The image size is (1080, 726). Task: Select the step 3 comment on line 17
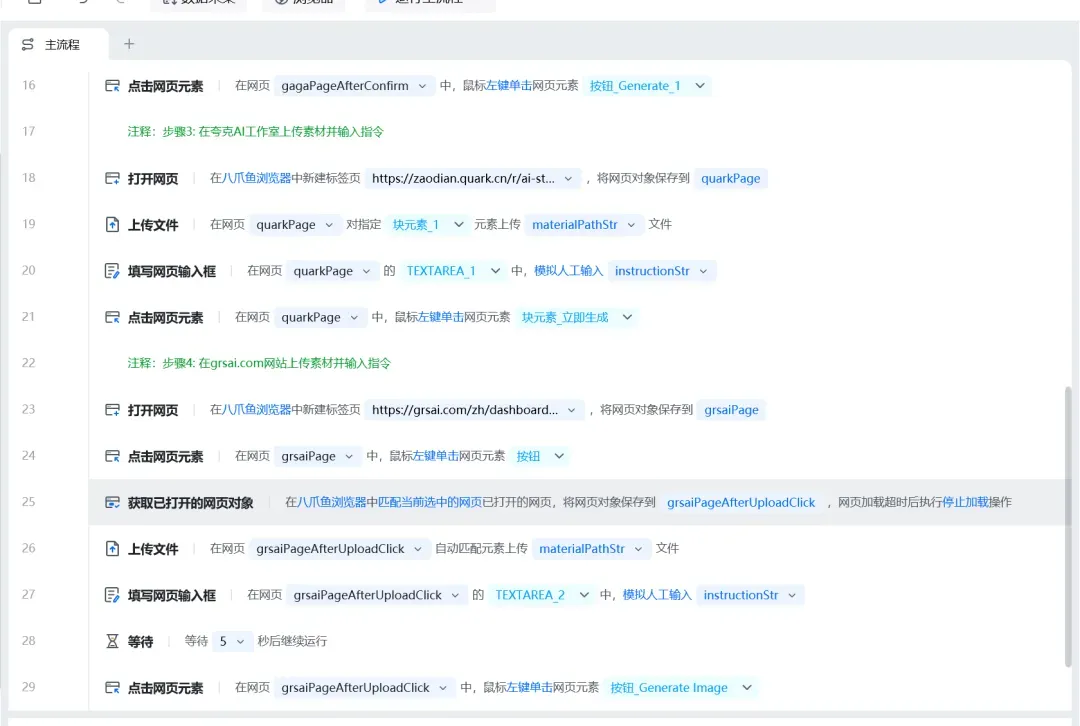pos(256,132)
